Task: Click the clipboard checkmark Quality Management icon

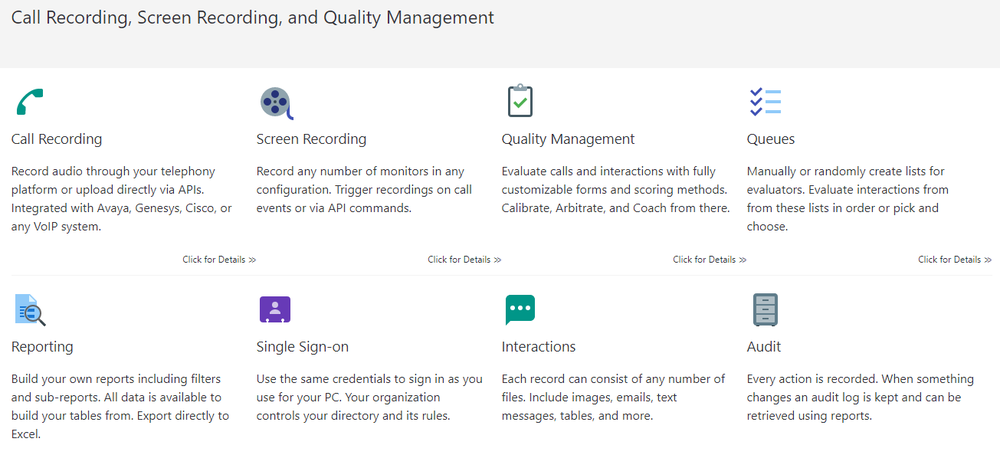Action: click(x=520, y=101)
